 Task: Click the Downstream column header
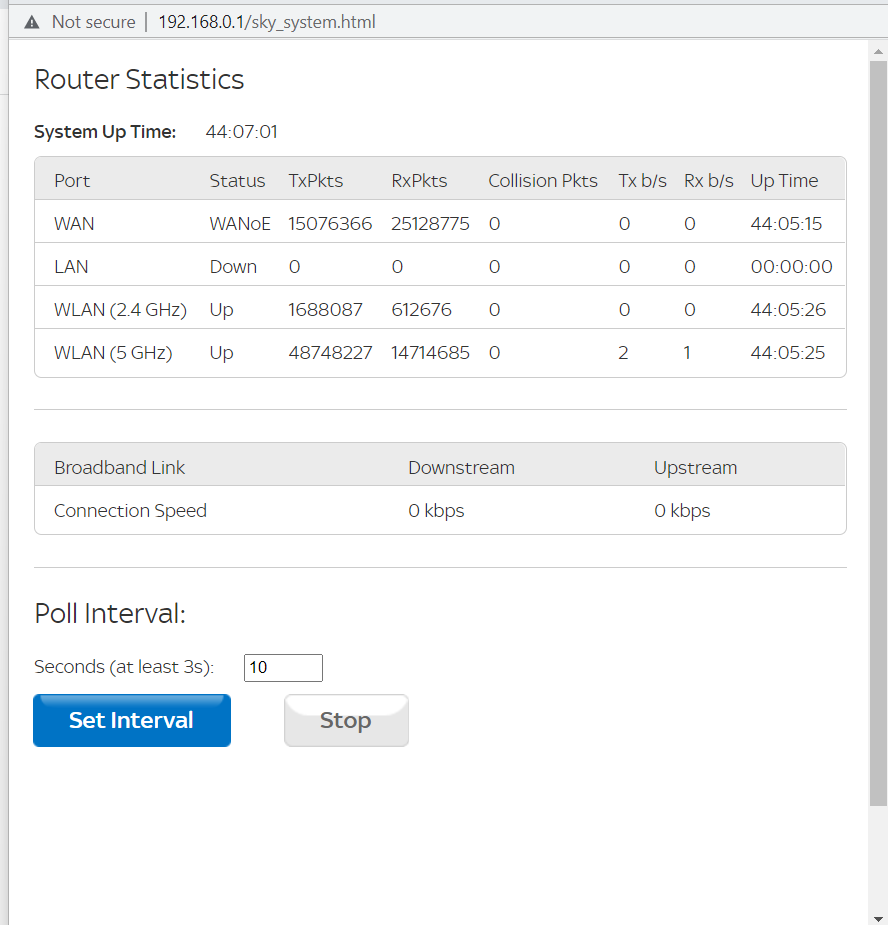461,468
